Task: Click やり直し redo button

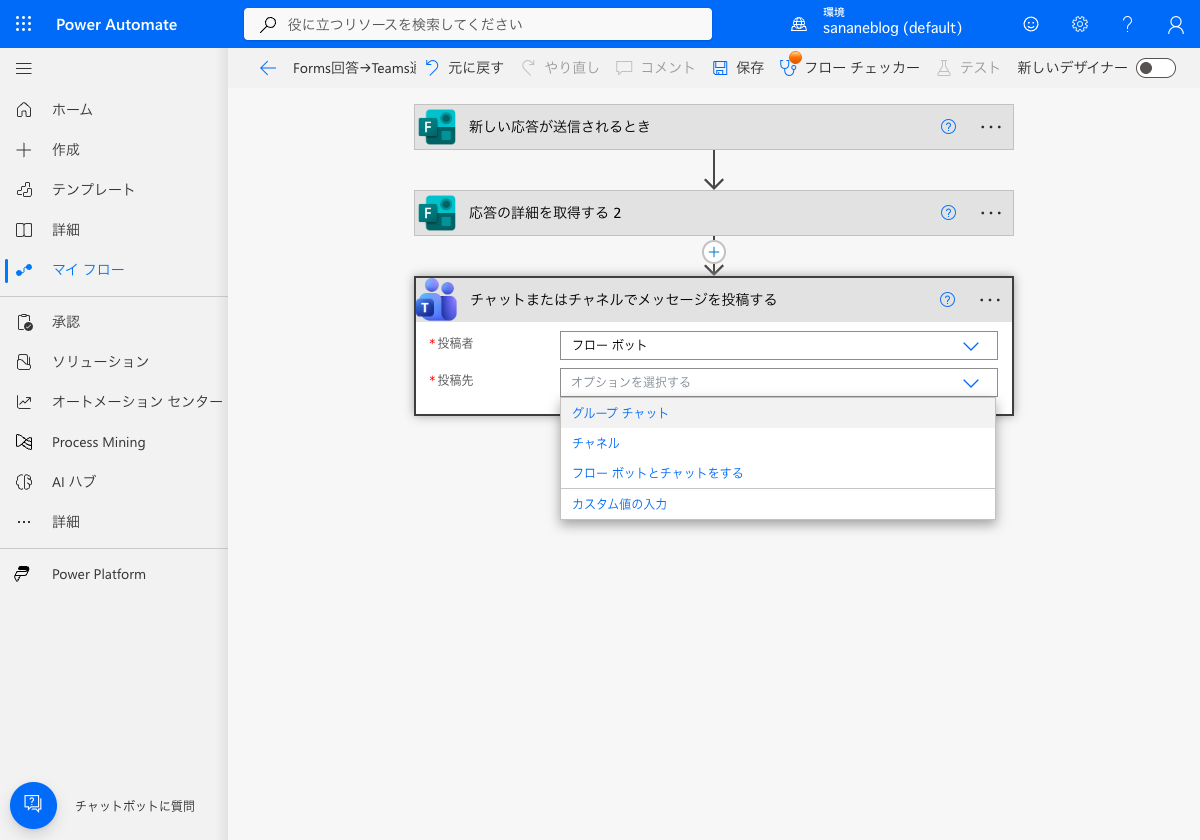Action: pyautogui.click(x=561, y=68)
